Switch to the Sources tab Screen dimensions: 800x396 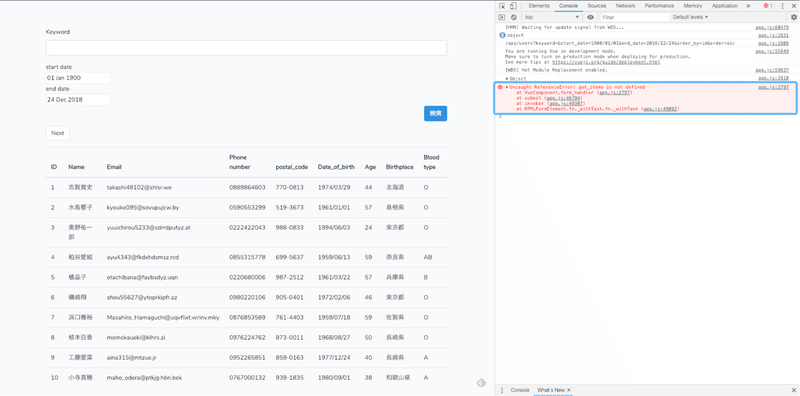pyautogui.click(x=596, y=6)
